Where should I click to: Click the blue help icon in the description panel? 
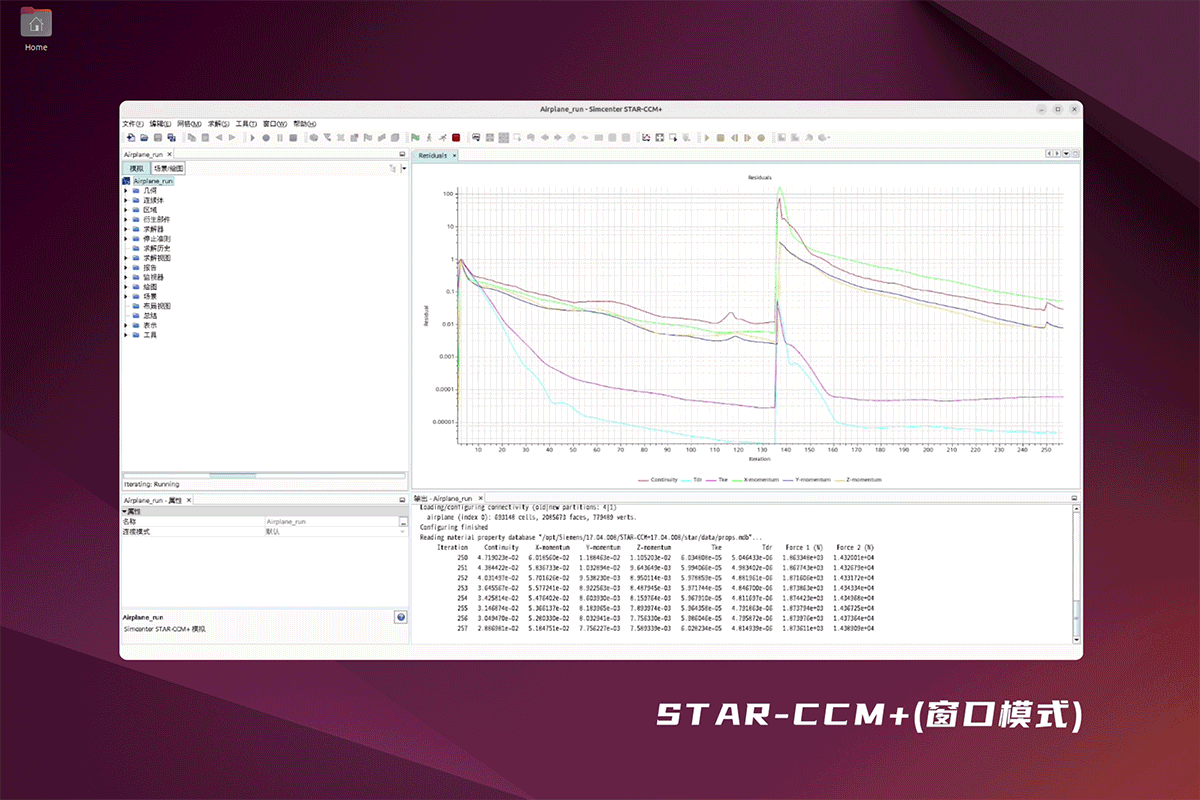(x=401, y=617)
